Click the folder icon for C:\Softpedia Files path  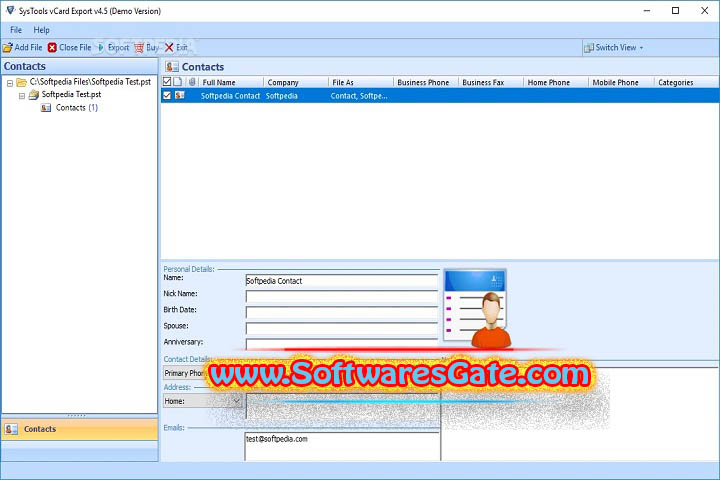(x=21, y=82)
